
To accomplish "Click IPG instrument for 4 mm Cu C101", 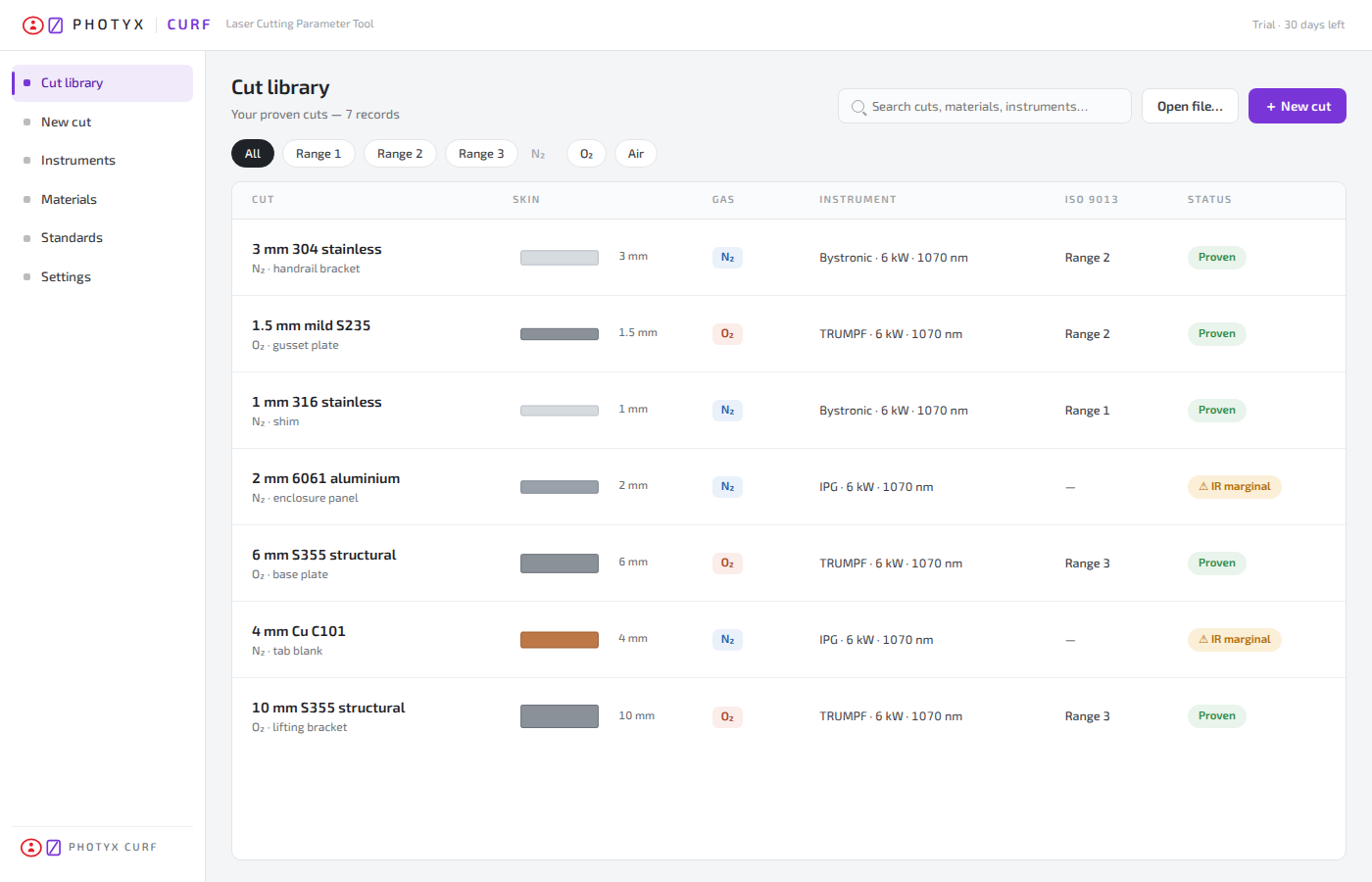I will click(876, 640).
